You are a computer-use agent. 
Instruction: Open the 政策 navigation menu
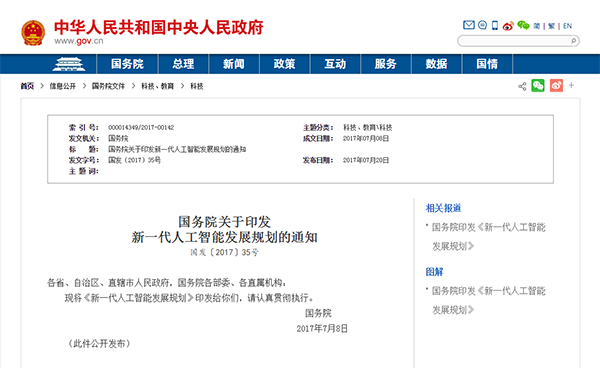pos(284,64)
